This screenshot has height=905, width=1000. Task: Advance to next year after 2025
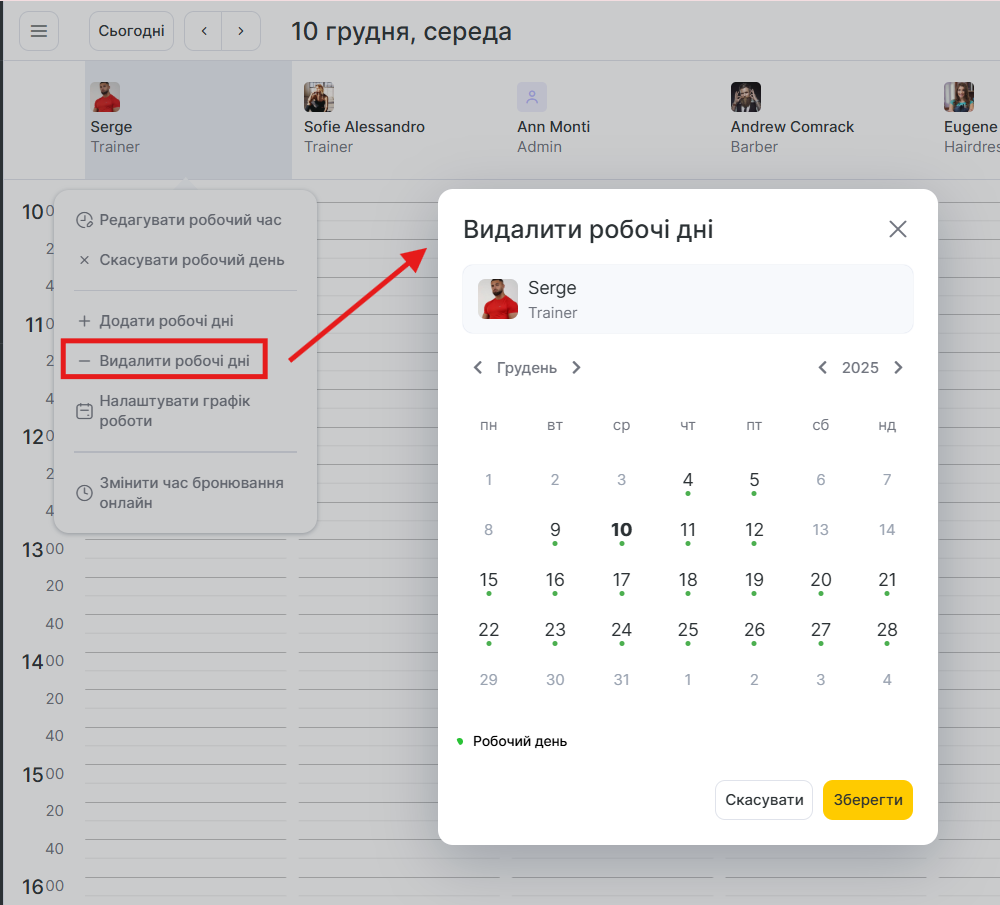tap(898, 368)
